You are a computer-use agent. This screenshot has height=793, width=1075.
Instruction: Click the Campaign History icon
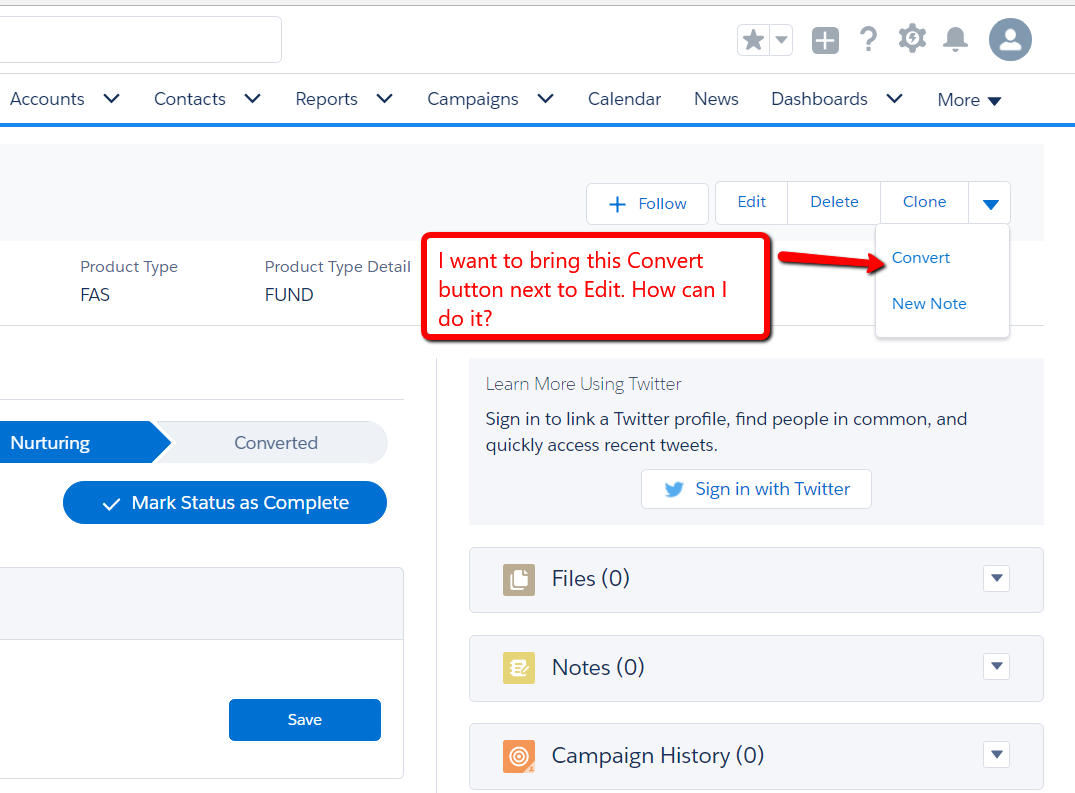click(x=519, y=755)
